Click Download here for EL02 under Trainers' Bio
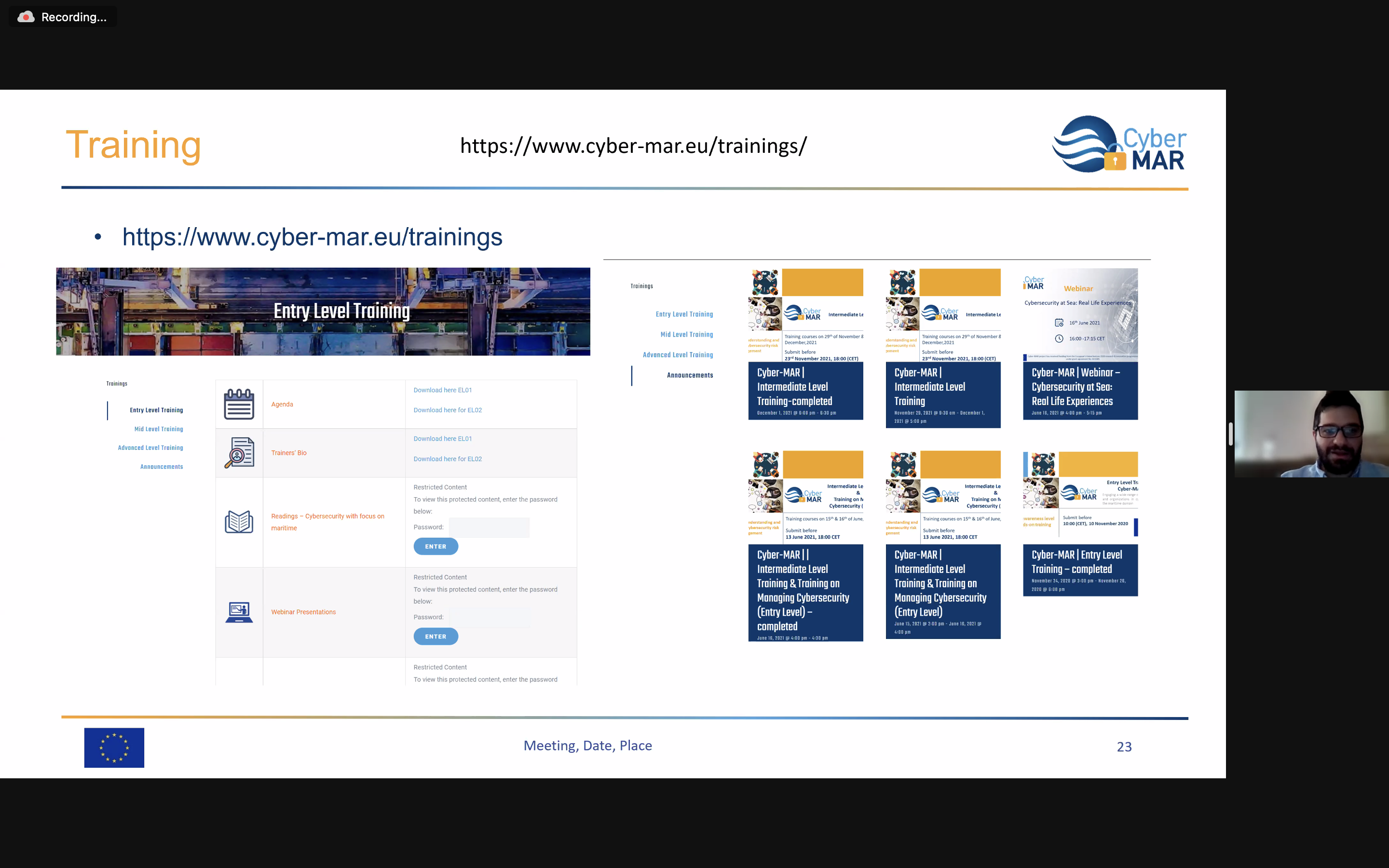 pos(447,459)
